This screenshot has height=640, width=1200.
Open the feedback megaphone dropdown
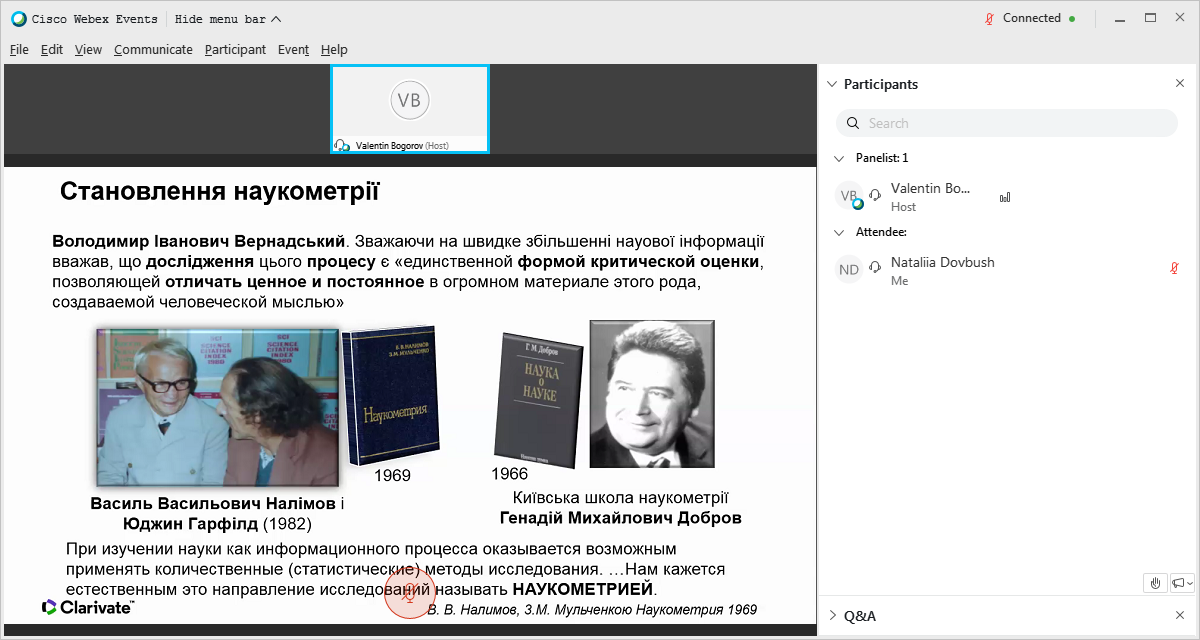coord(1182,583)
